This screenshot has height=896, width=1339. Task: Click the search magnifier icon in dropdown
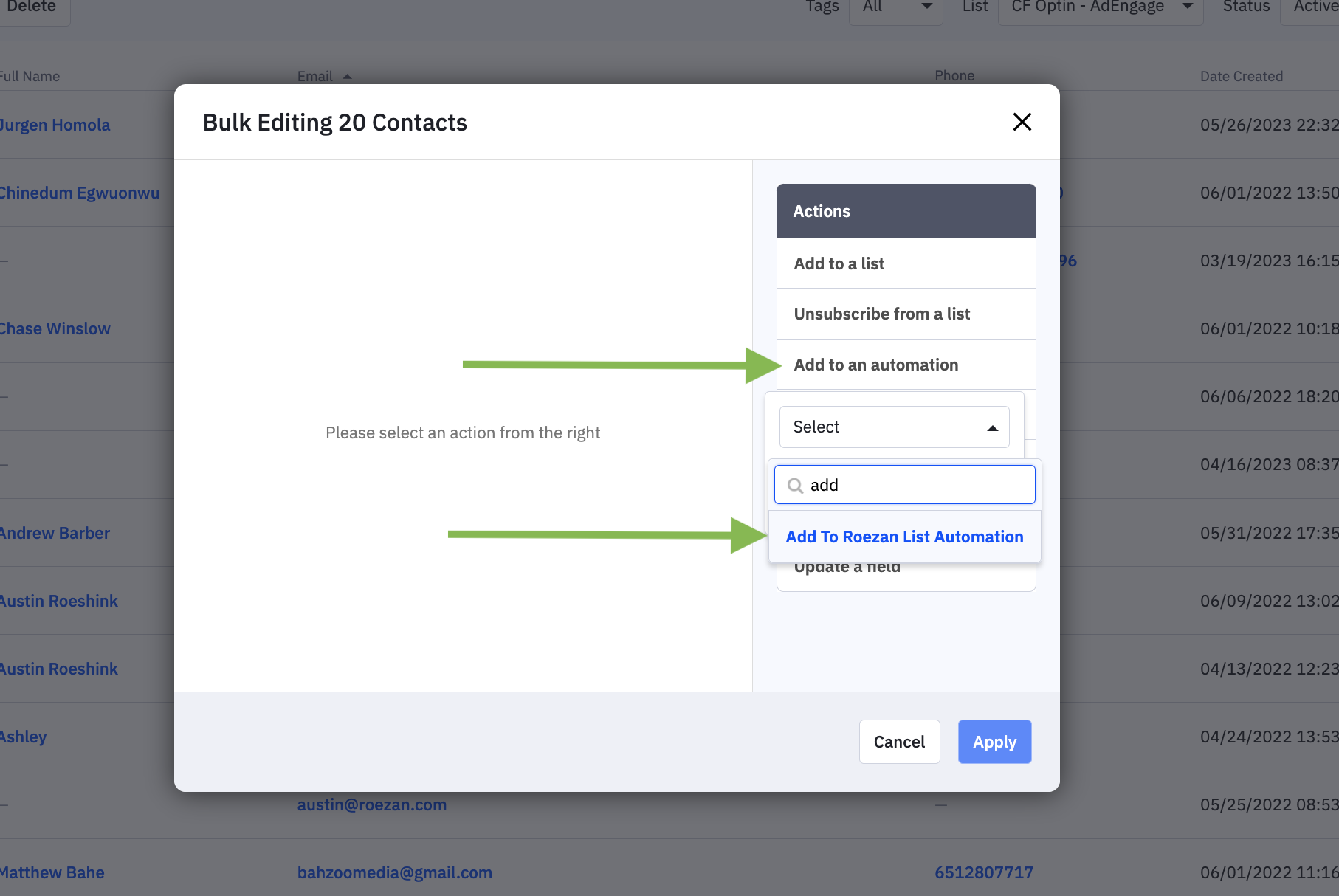tap(795, 486)
